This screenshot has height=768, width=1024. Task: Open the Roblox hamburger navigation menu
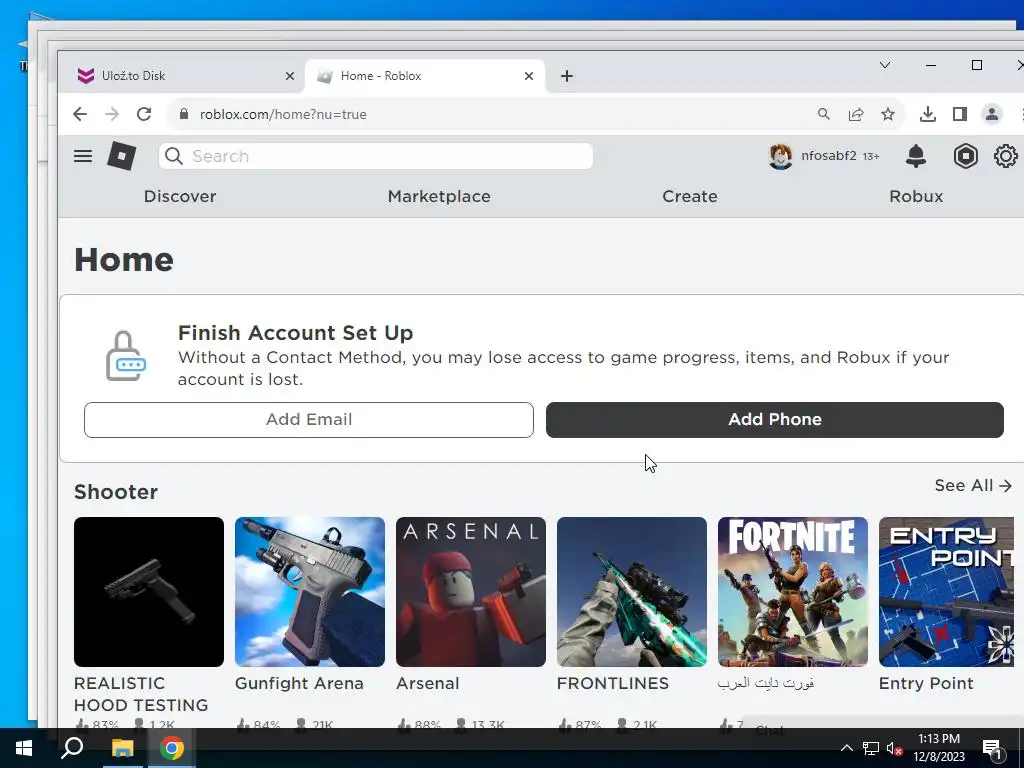[83, 156]
